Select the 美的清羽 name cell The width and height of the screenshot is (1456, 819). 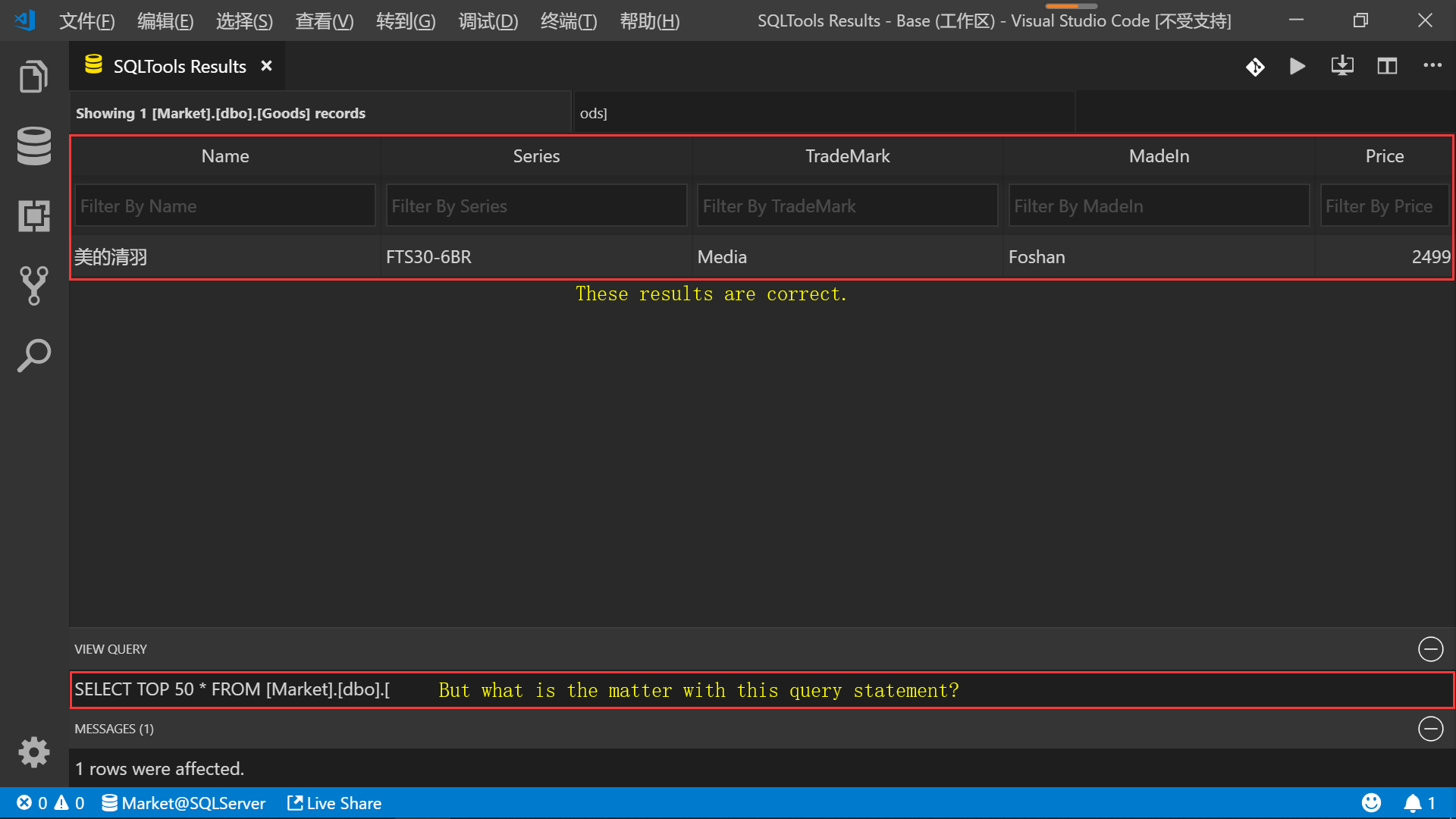point(225,257)
